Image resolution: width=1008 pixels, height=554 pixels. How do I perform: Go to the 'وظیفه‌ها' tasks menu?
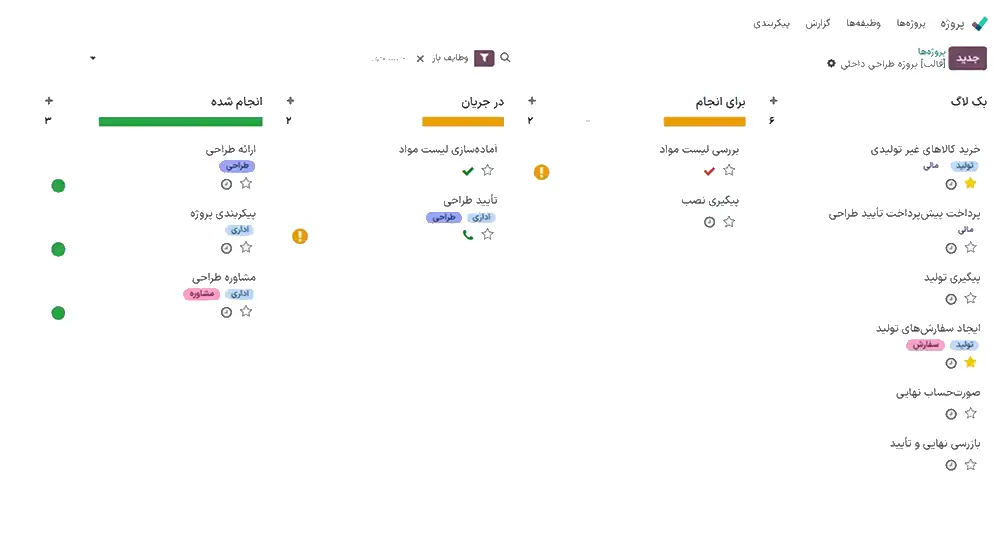(864, 23)
